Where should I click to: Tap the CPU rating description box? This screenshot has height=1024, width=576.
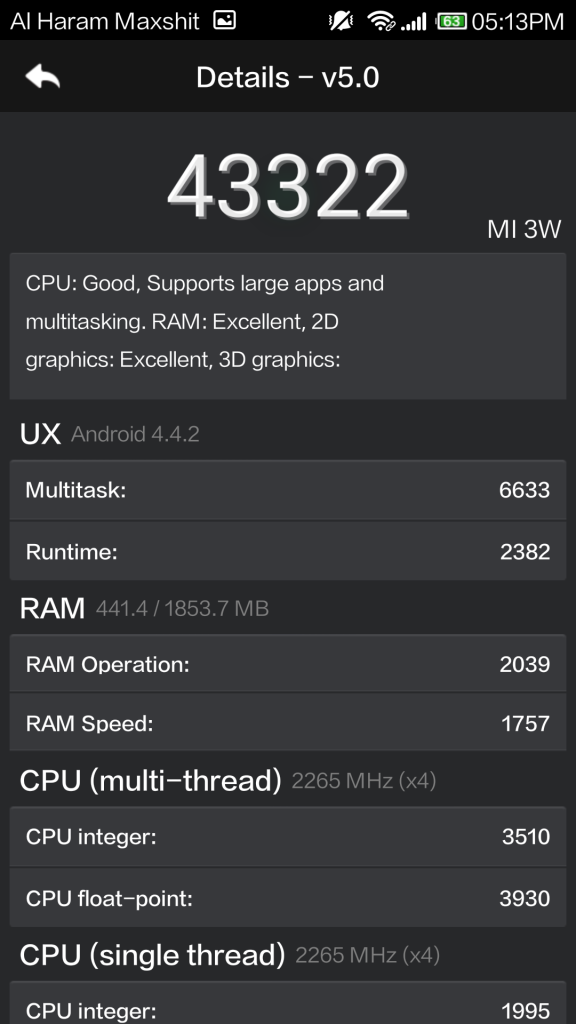288,326
